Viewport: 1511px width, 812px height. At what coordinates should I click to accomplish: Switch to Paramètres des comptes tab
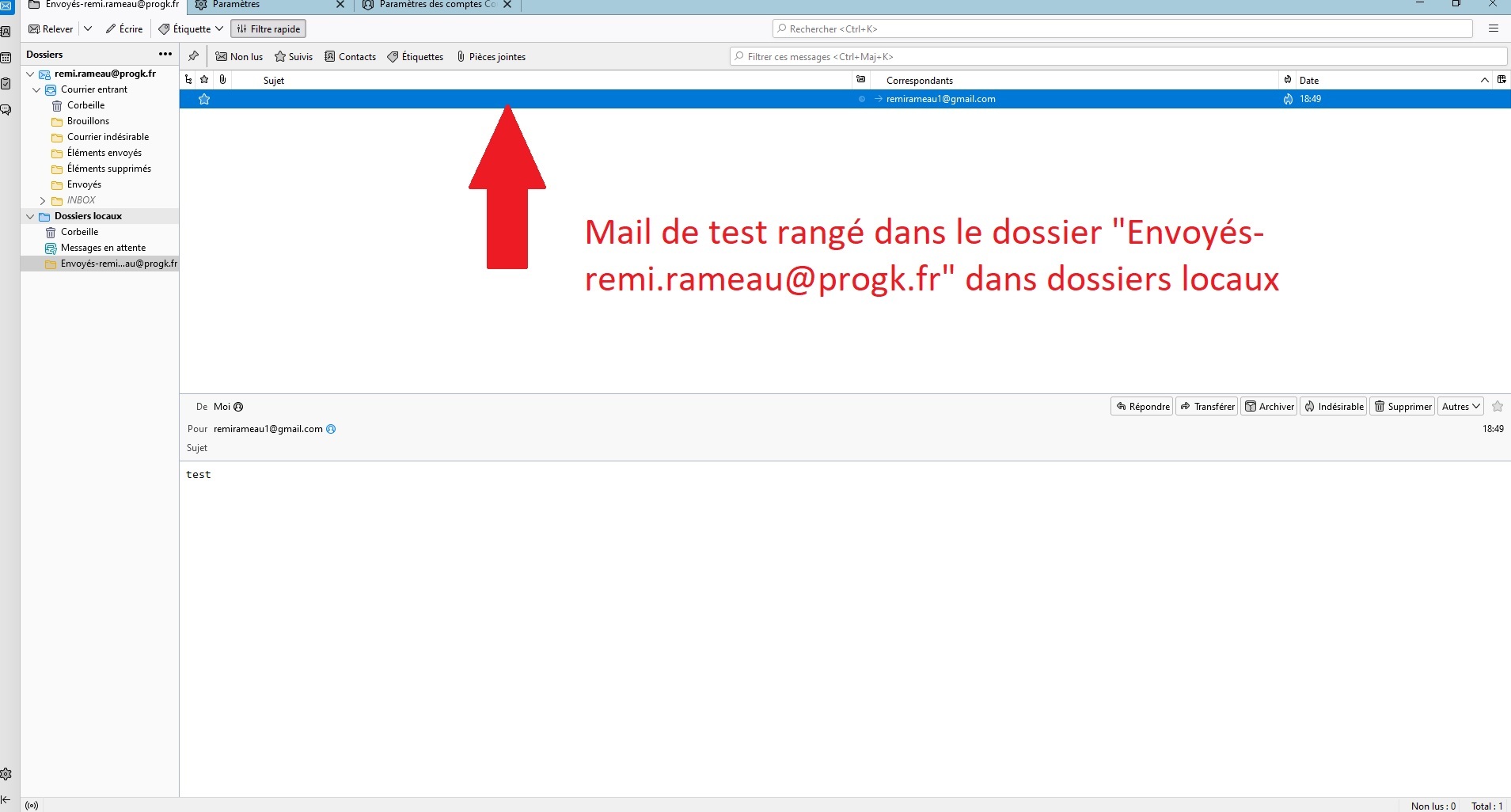tap(431, 5)
